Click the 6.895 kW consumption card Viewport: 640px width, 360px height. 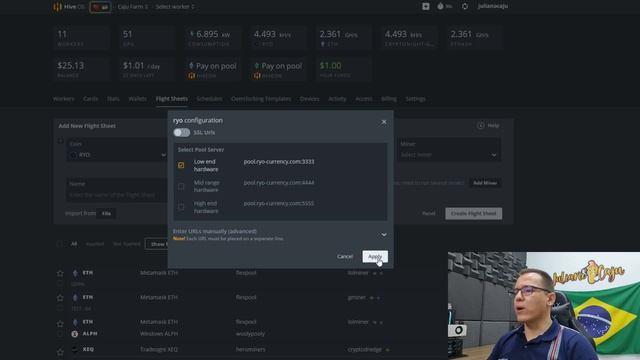pyautogui.click(x=213, y=38)
